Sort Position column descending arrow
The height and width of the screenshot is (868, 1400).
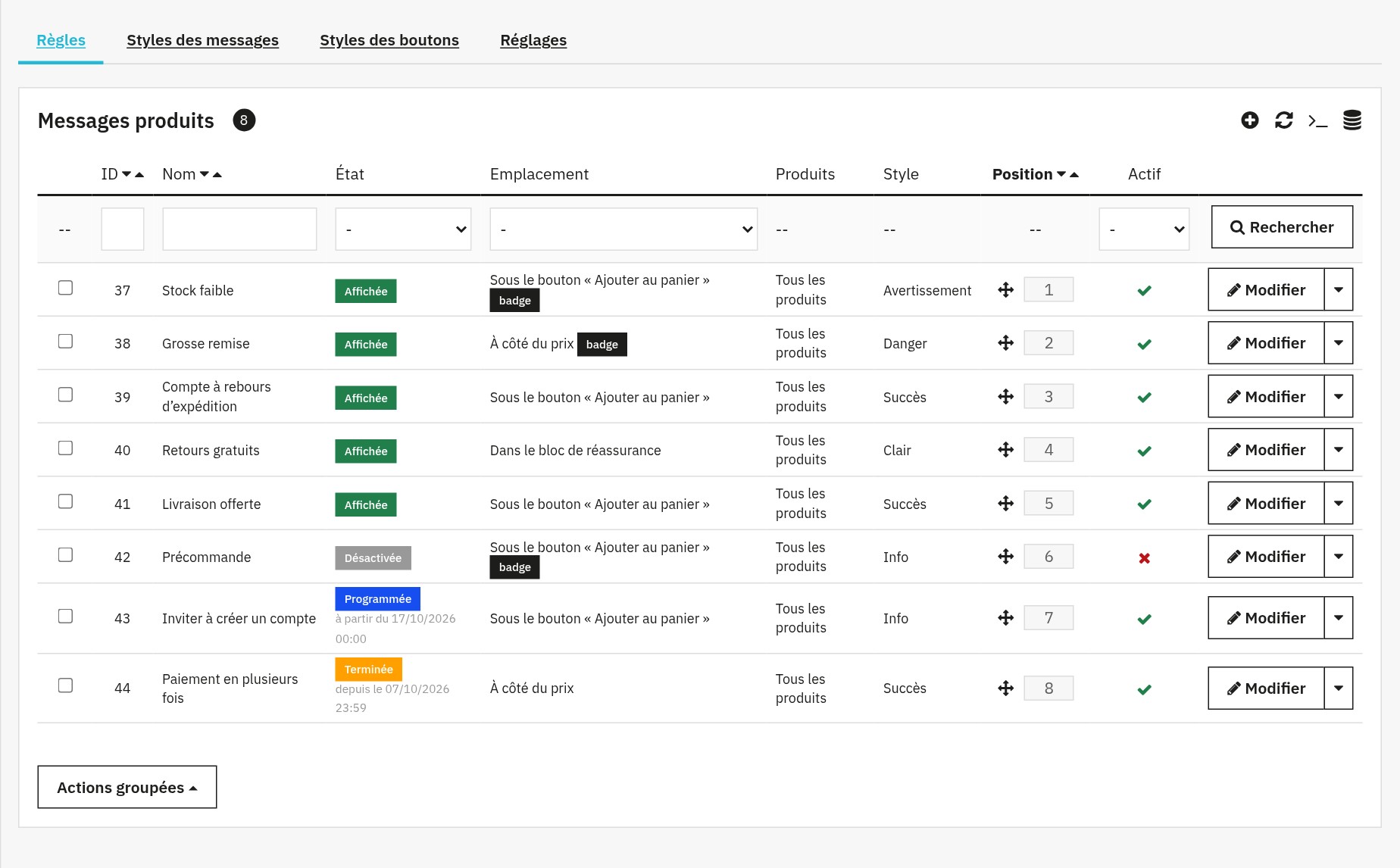(1061, 174)
